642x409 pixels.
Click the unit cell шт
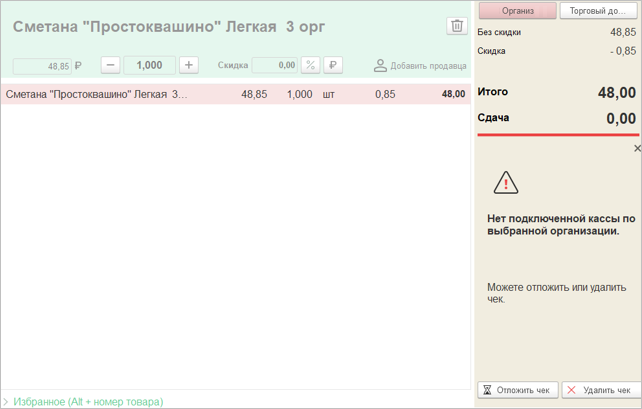(328, 95)
